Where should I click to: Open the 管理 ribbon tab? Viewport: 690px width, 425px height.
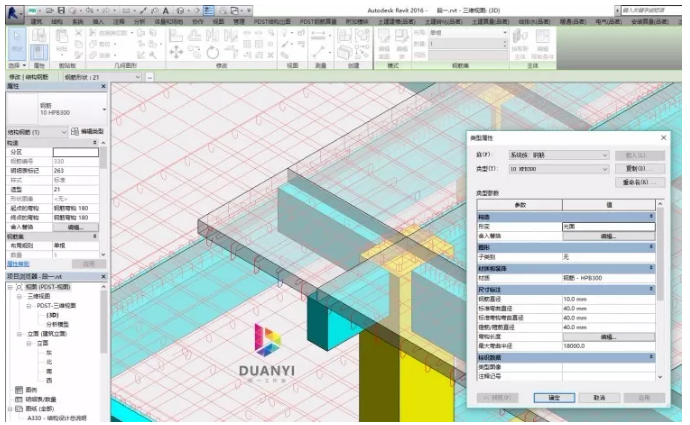[x=239, y=22]
